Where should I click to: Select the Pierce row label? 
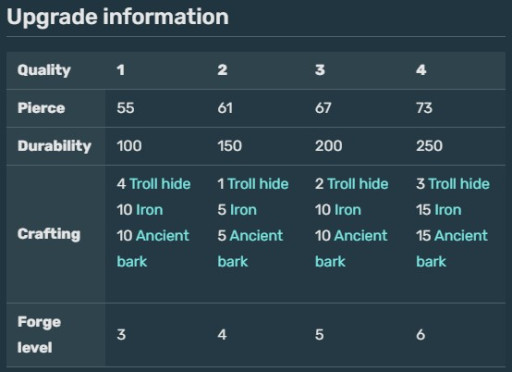[x=41, y=108]
